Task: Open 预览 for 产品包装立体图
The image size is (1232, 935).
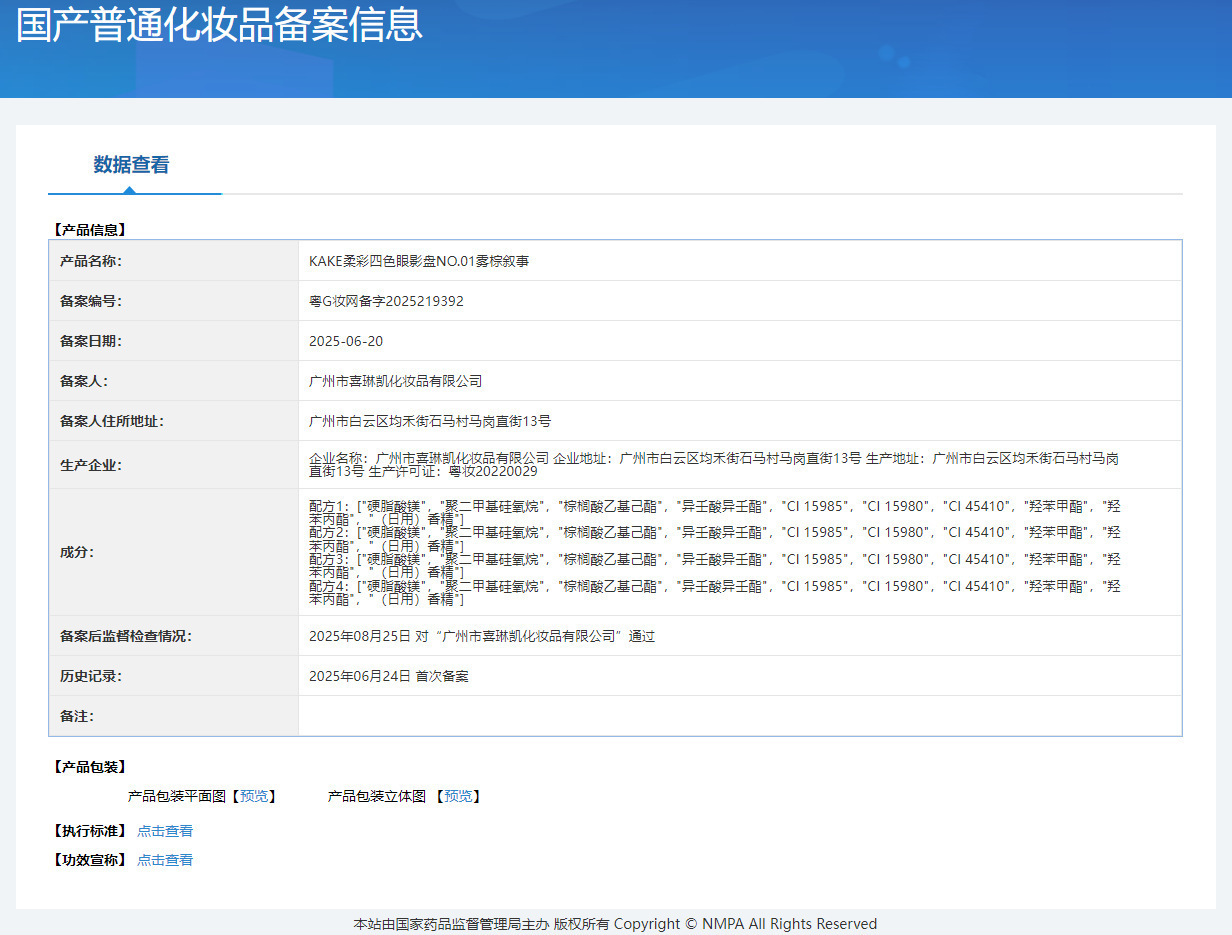Action: 458,796
